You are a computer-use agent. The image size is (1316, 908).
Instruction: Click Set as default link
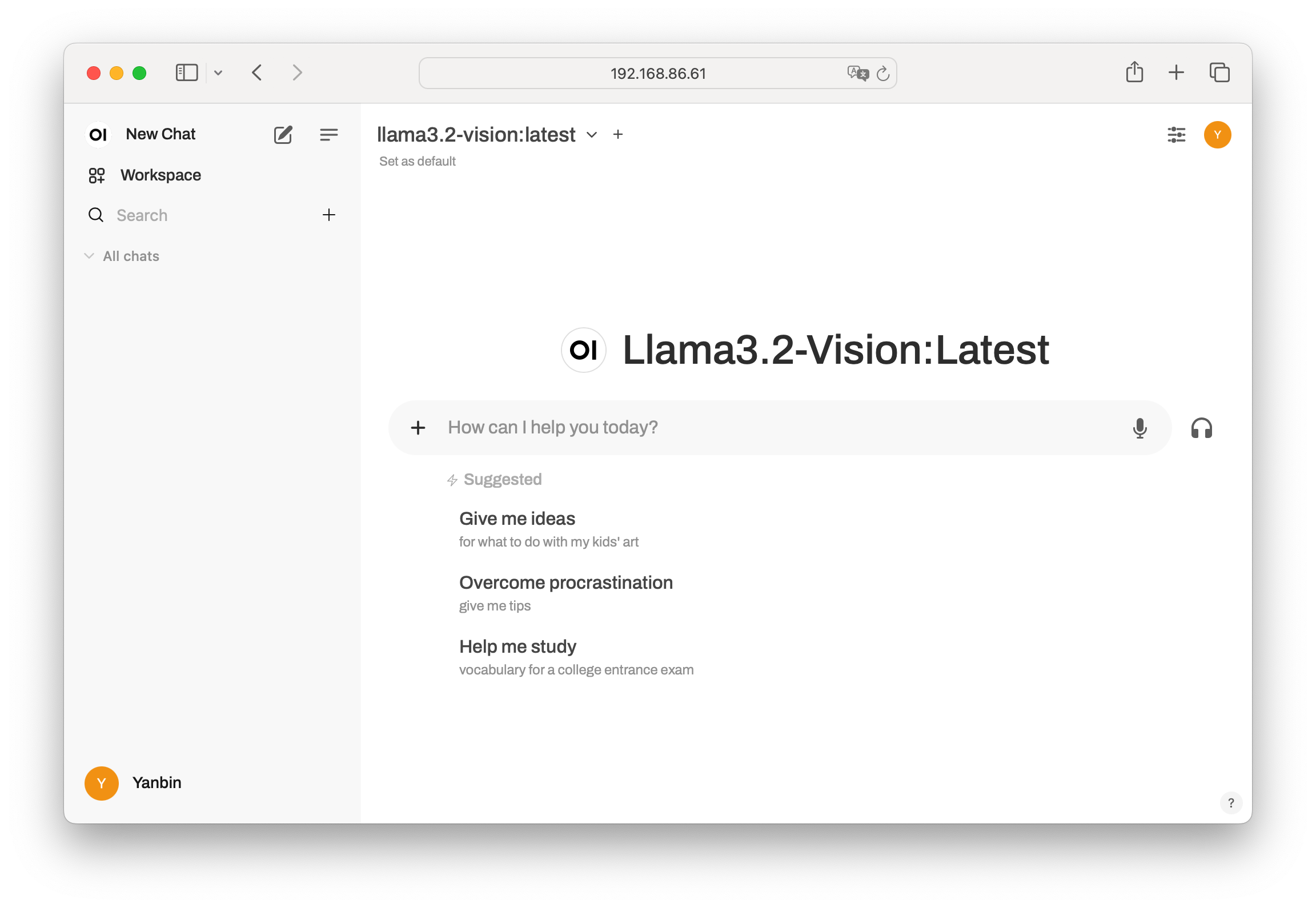[x=417, y=162]
